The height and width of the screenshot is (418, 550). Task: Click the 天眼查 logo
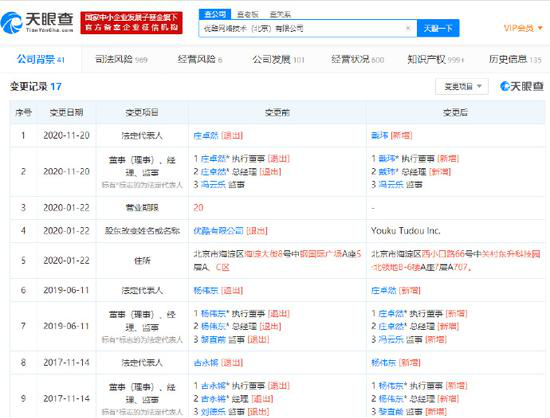(x=37, y=22)
